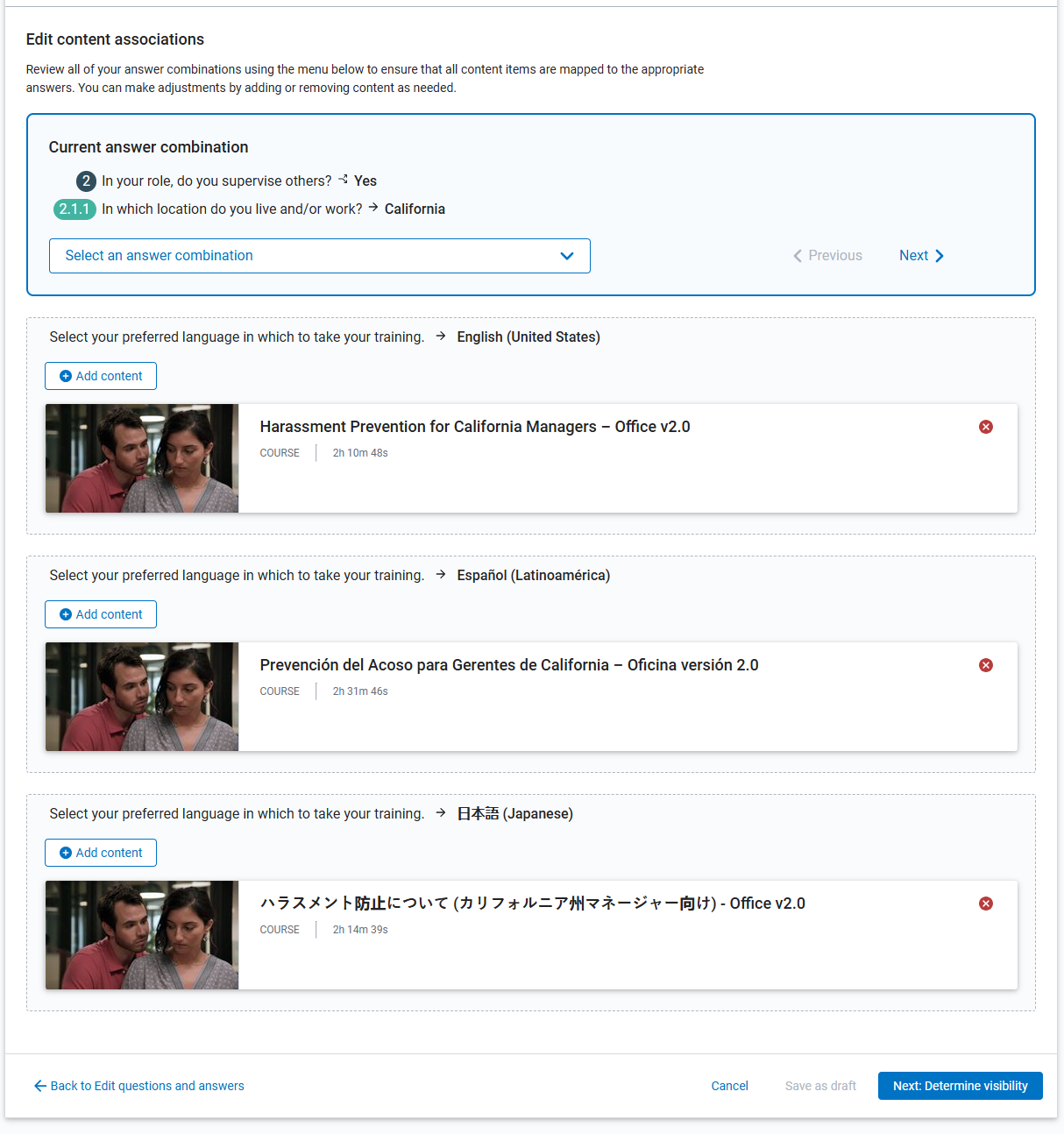Go back to Edit questions and answers
The height and width of the screenshot is (1134, 1064).
(x=138, y=1086)
